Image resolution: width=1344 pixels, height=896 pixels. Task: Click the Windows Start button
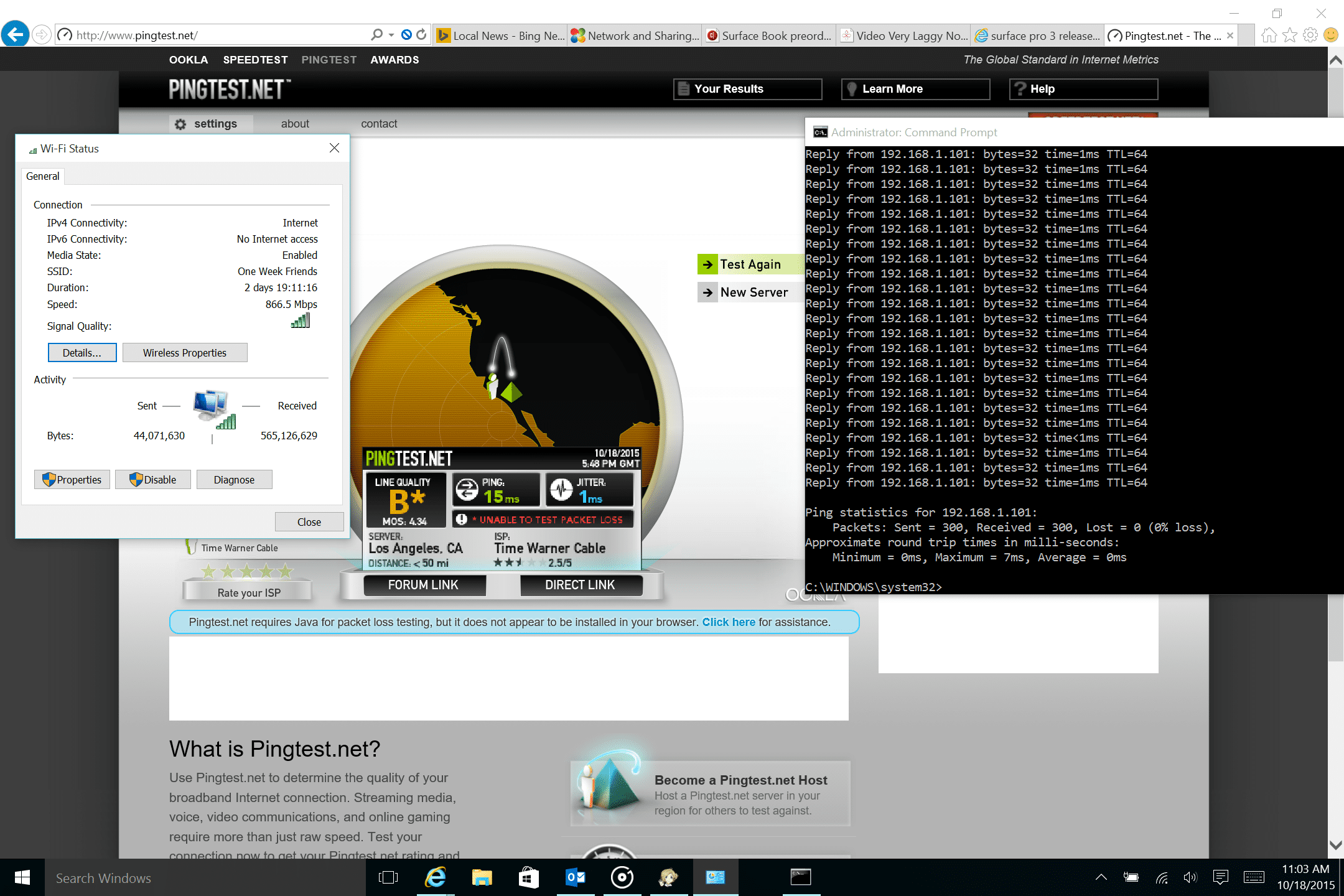[x=22, y=877]
